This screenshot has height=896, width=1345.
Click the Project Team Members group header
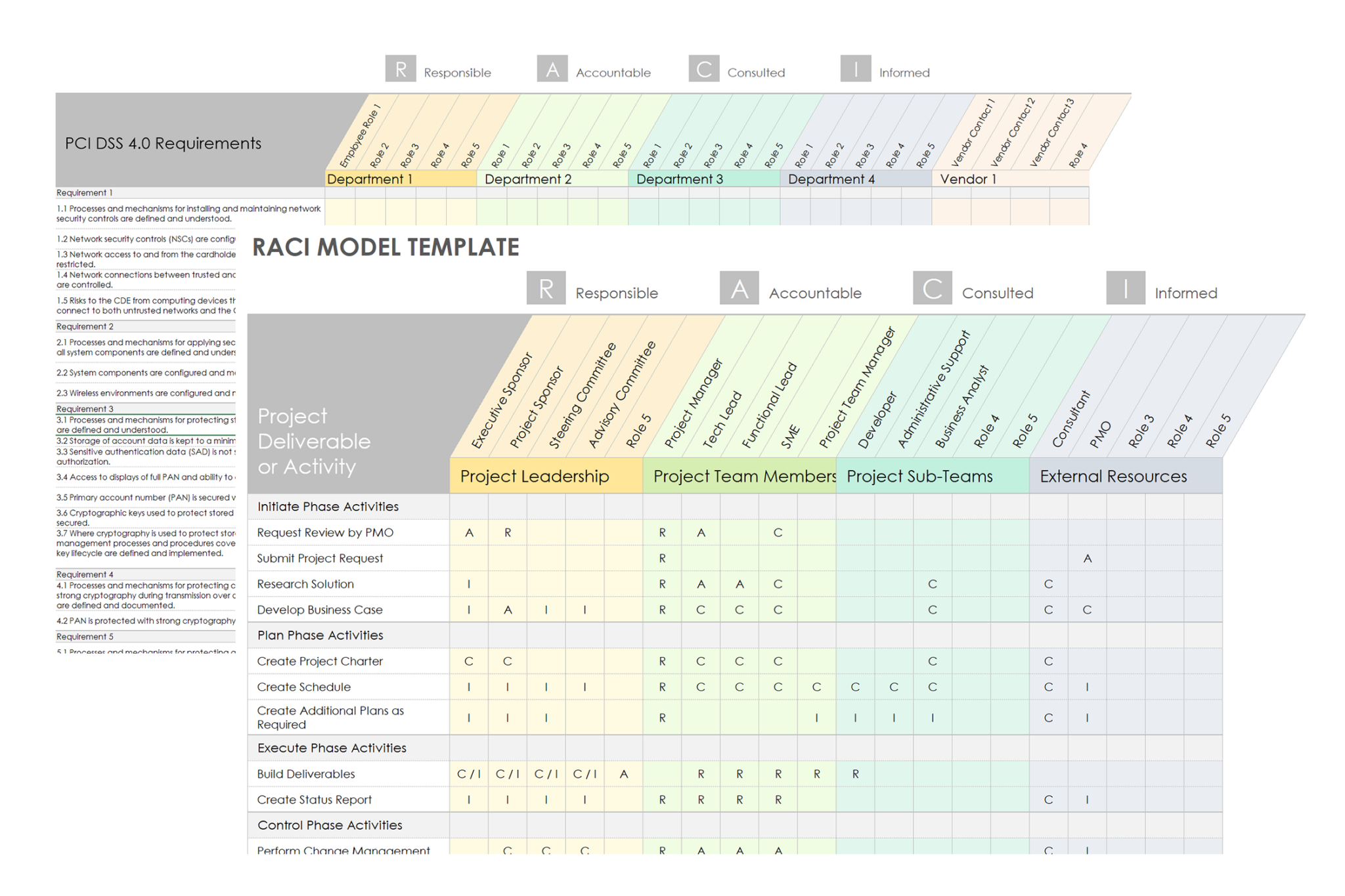(739, 476)
